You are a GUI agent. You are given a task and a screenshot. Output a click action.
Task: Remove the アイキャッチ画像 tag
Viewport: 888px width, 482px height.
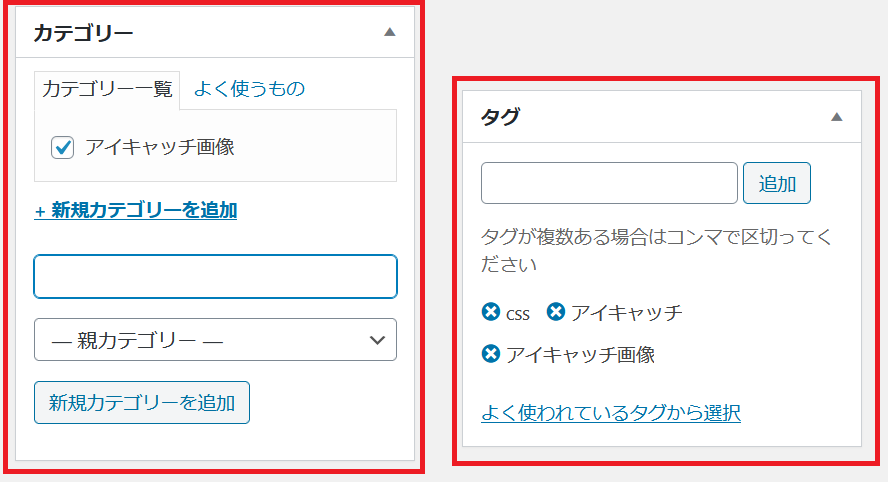(490, 354)
